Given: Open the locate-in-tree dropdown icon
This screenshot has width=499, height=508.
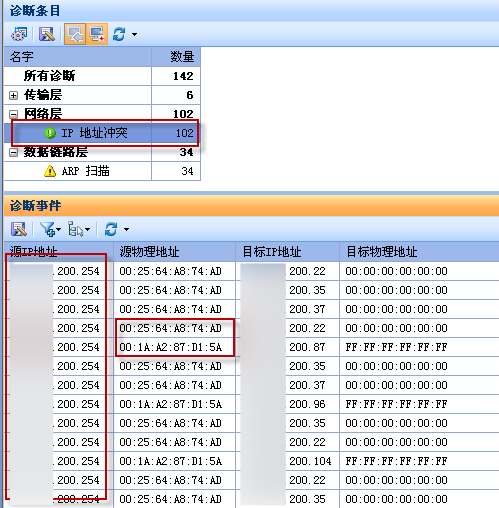Looking at the screenshot, I should tap(79, 229).
